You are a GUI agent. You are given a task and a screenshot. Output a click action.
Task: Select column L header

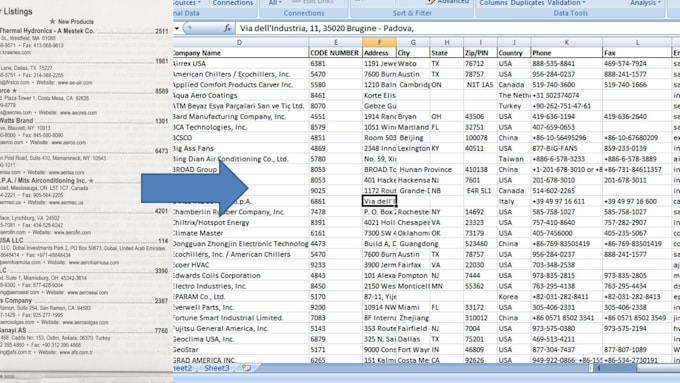tap(637, 42)
